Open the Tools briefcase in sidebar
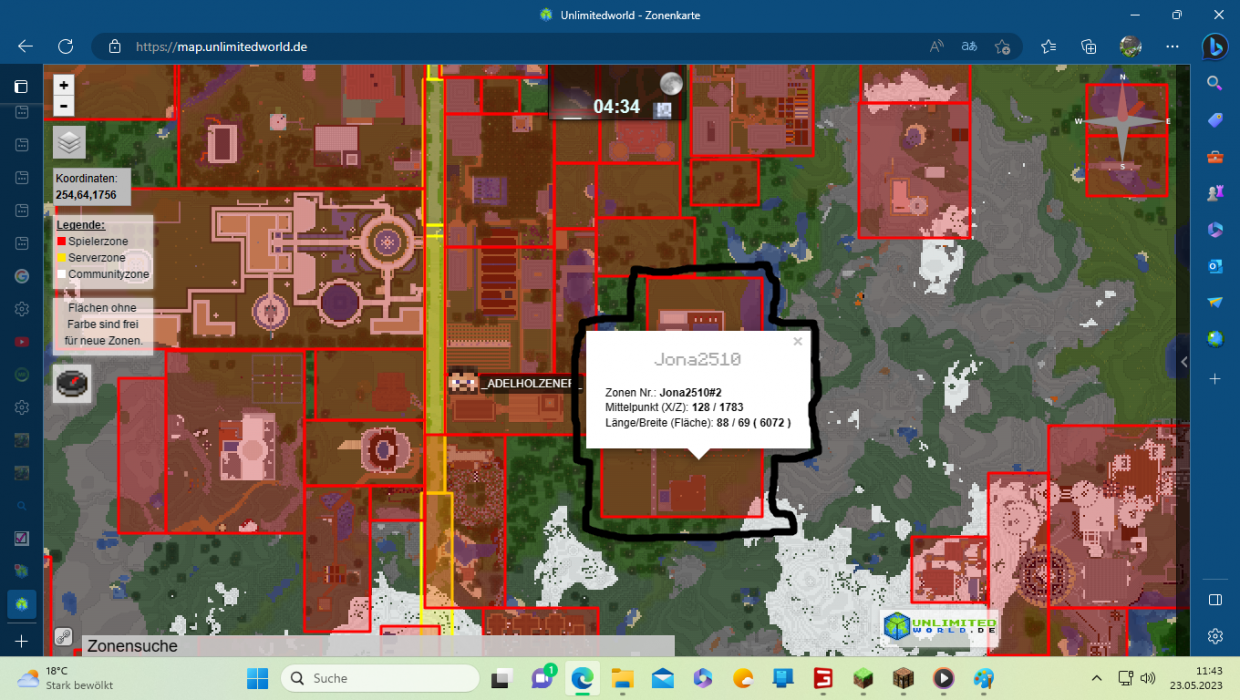This screenshot has height=700, width=1240. 1215,157
